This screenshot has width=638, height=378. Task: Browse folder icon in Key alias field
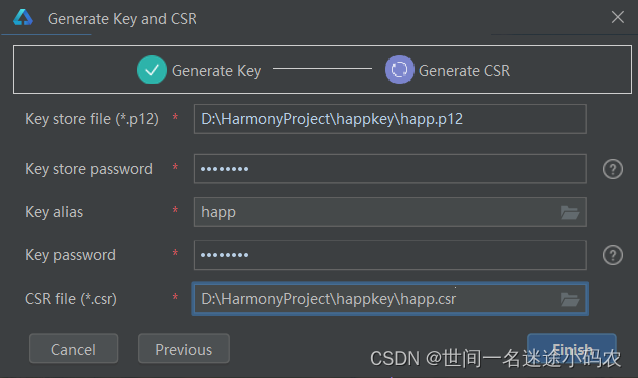tap(570, 212)
